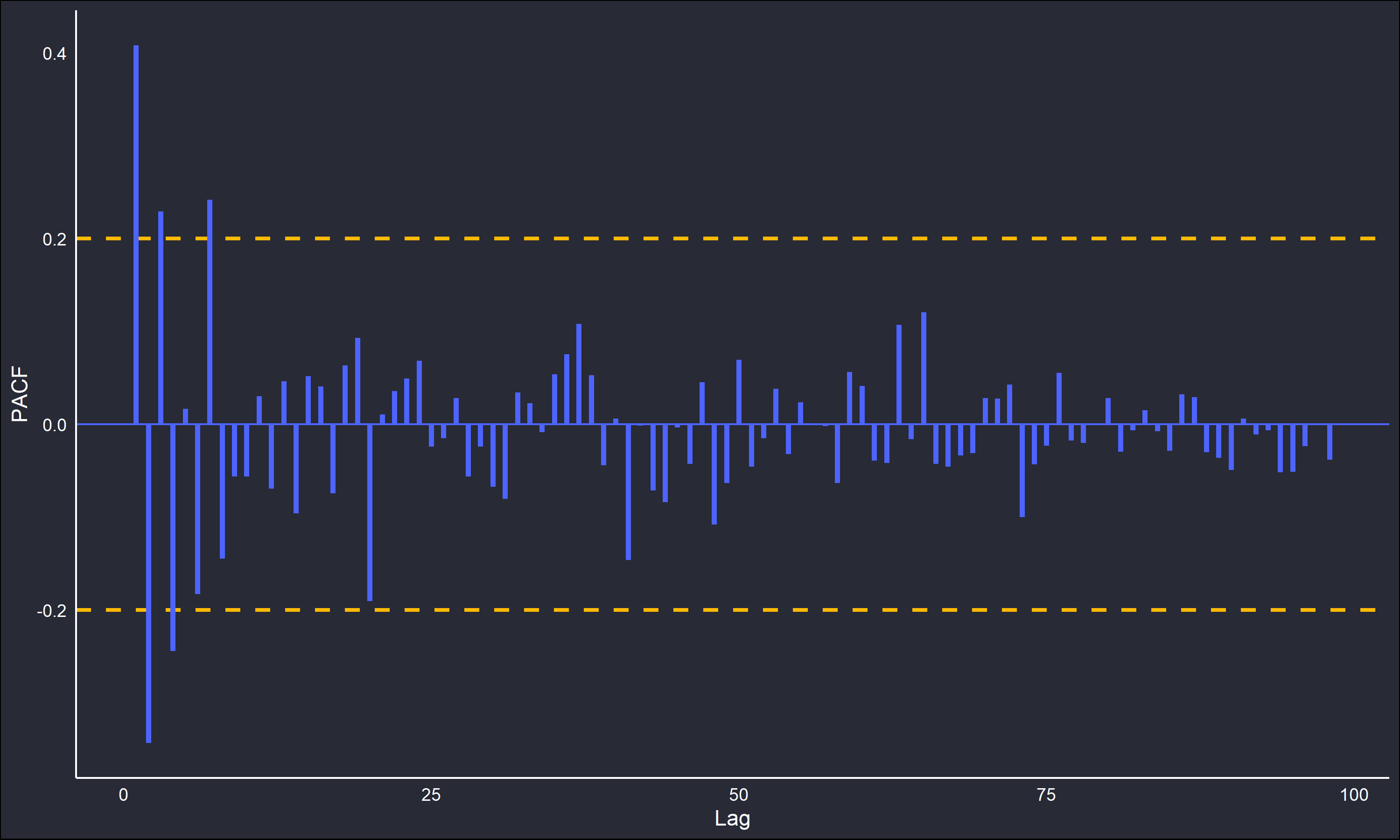Click the 0 x-axis tick label
The height and width of the screenshot is (840, 1400).
123,795
